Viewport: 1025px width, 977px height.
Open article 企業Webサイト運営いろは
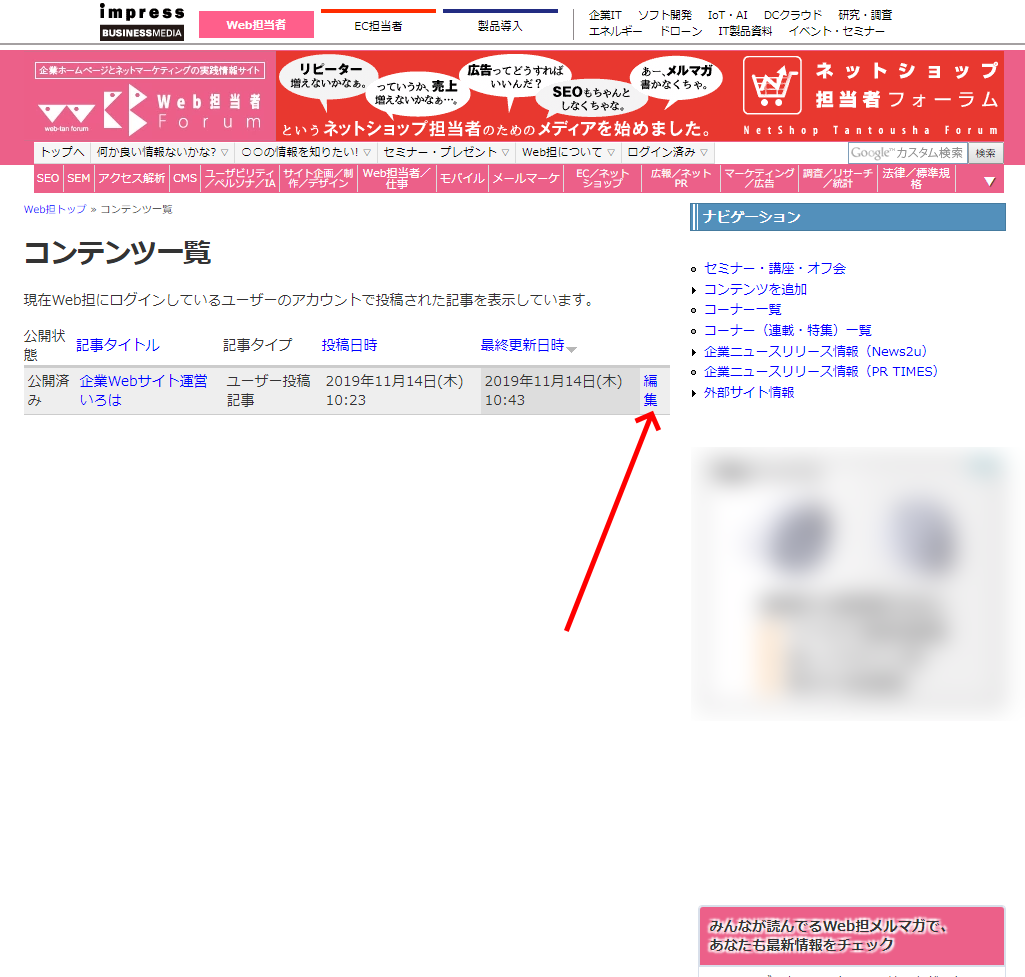(143, 390)
